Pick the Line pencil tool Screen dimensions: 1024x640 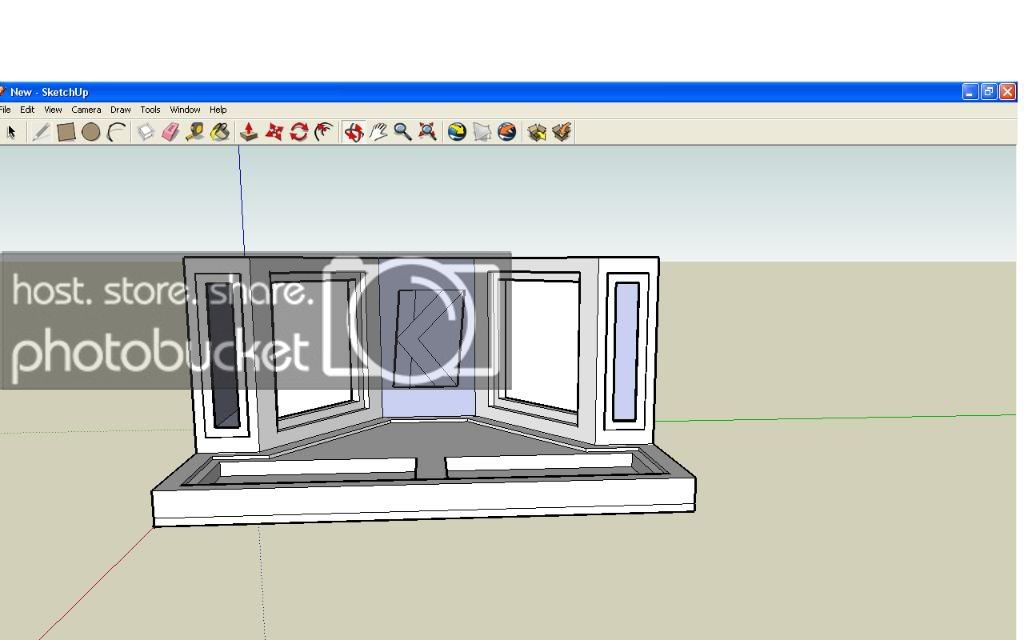click(40, 133)
